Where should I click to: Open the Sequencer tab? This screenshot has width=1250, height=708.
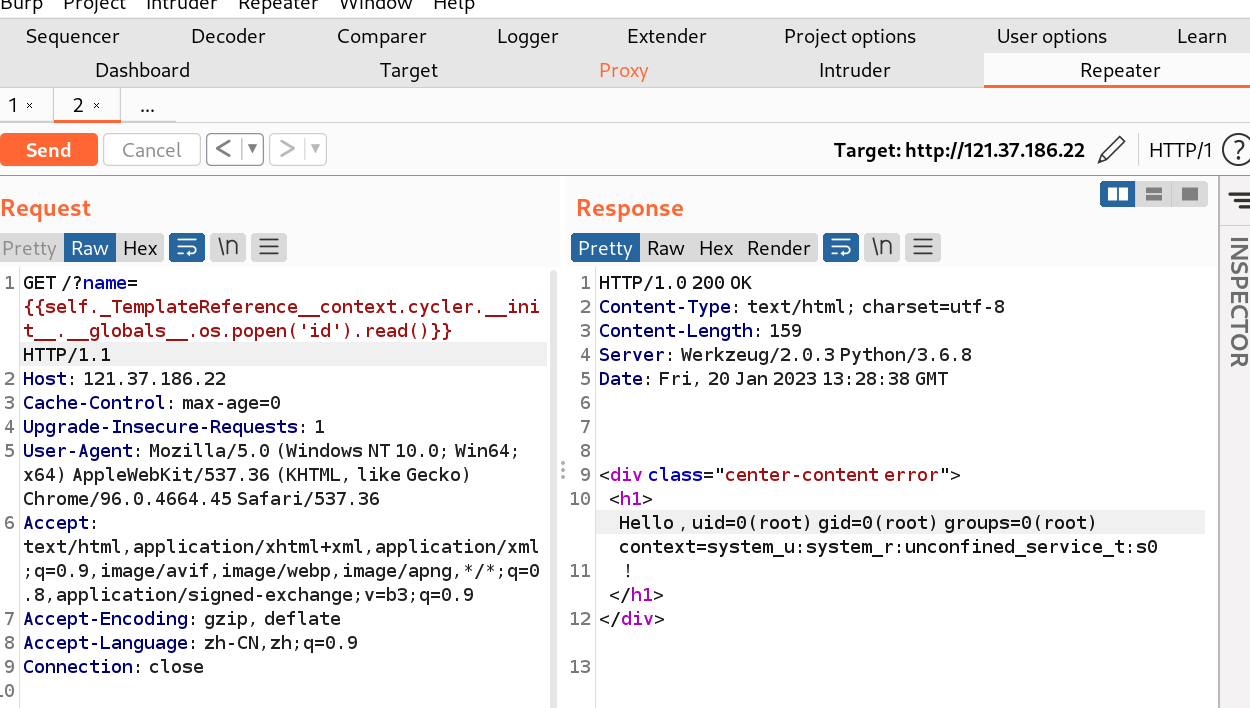pos(73,36)
